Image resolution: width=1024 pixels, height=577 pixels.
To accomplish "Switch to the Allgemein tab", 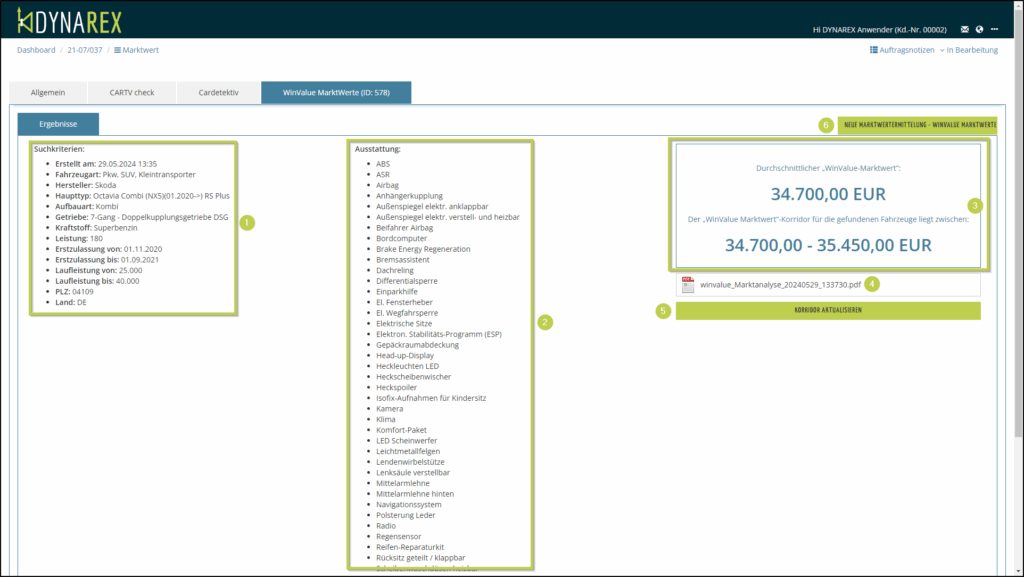I will tap(48, 92).
